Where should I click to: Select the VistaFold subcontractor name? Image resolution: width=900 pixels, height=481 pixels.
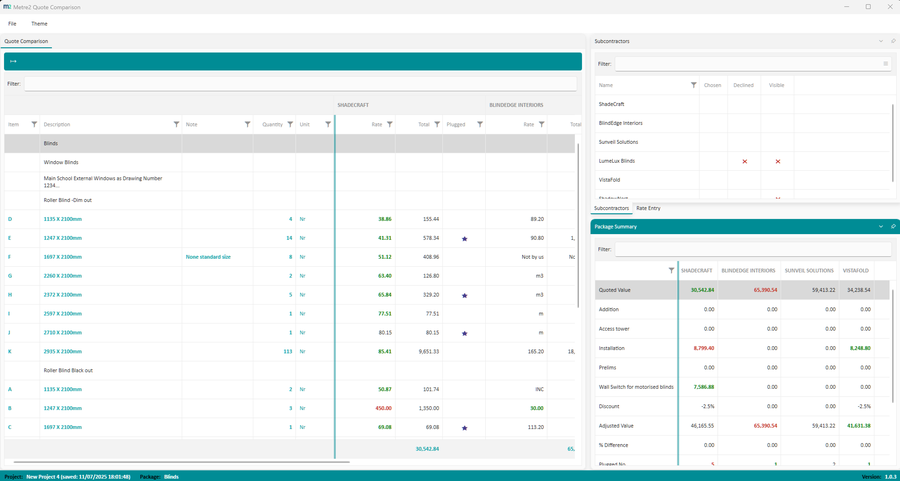pyautogui.click(x=609, y=180)
